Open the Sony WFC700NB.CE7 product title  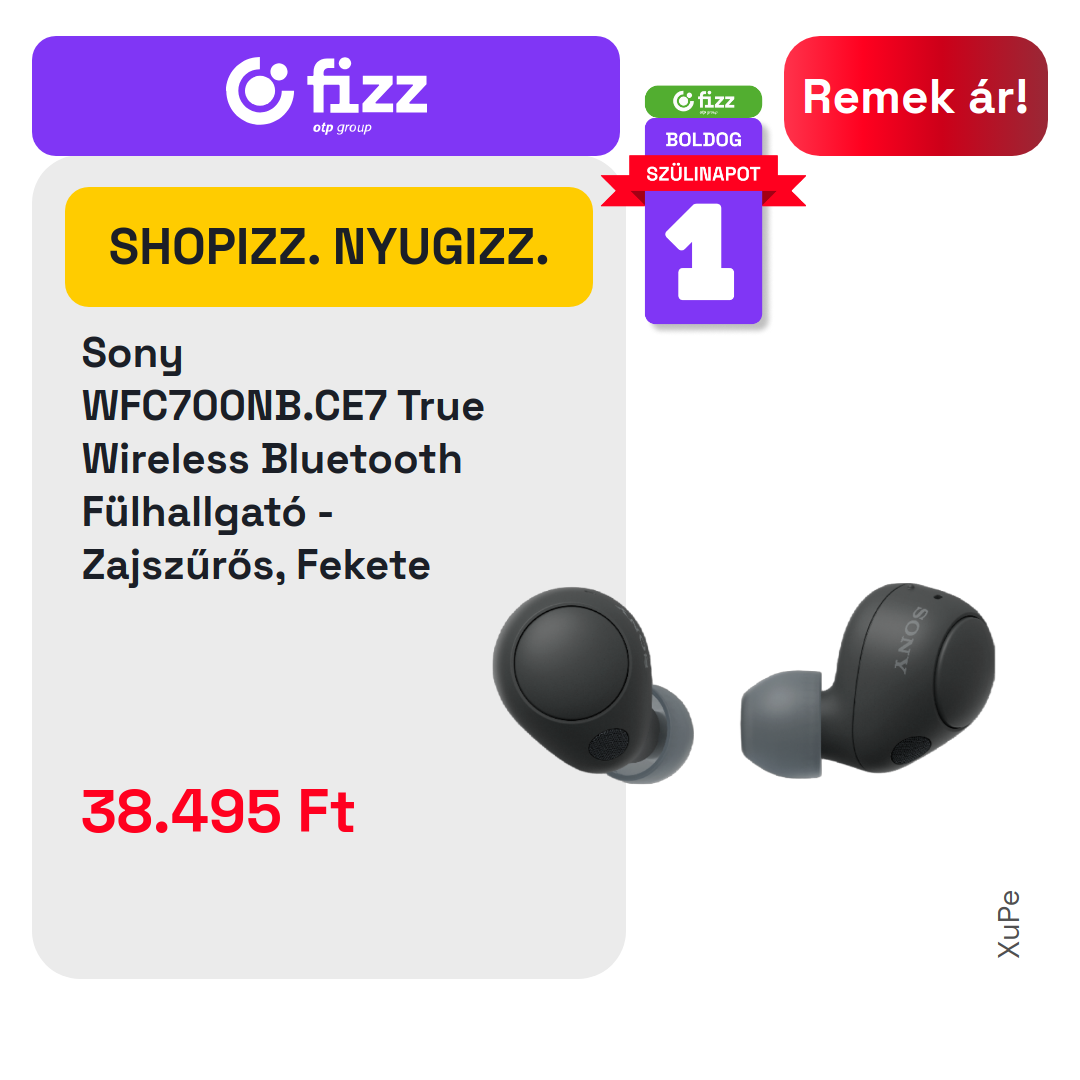283,459
